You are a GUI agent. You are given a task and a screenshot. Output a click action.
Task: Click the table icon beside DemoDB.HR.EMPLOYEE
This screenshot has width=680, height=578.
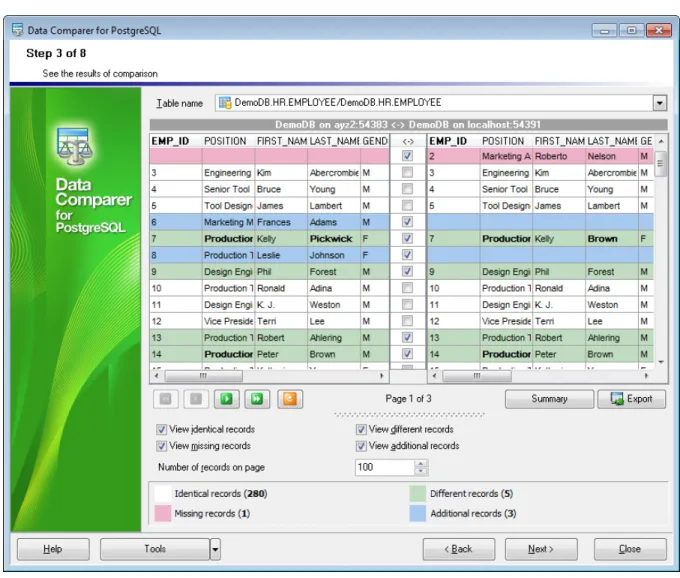225,103
